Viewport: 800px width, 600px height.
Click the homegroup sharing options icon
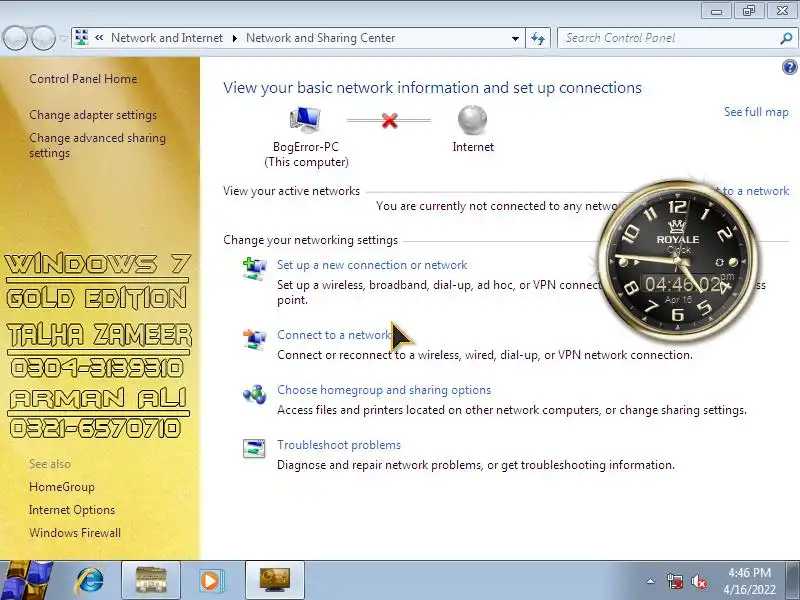tap(254, 394)
